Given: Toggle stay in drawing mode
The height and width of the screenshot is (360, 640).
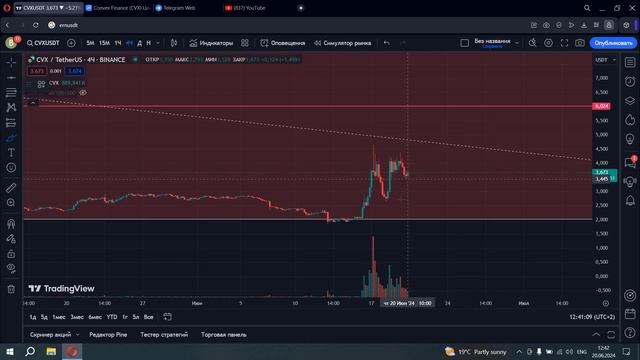Looking at the screenshot, I should tap(11, 239).
